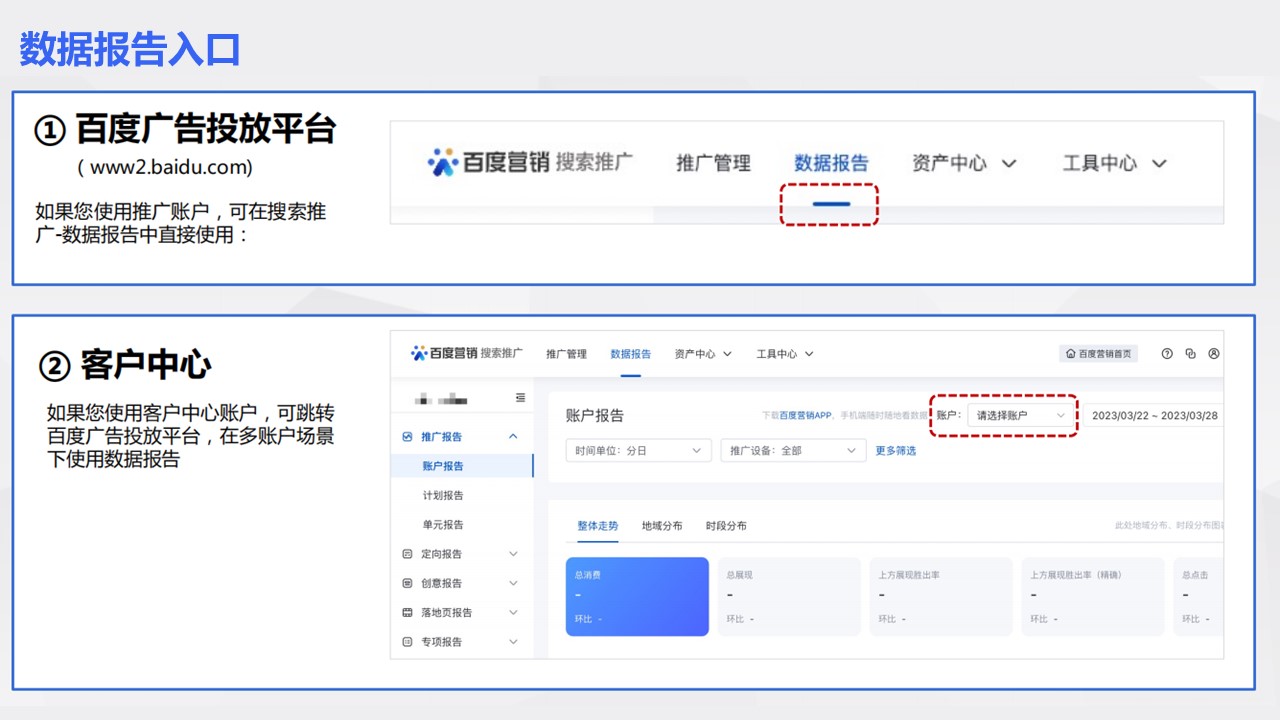This screenshot has height=720, width=1280.
Task: Open 计划报告 in the sidebar
Action: click(443, 495)
